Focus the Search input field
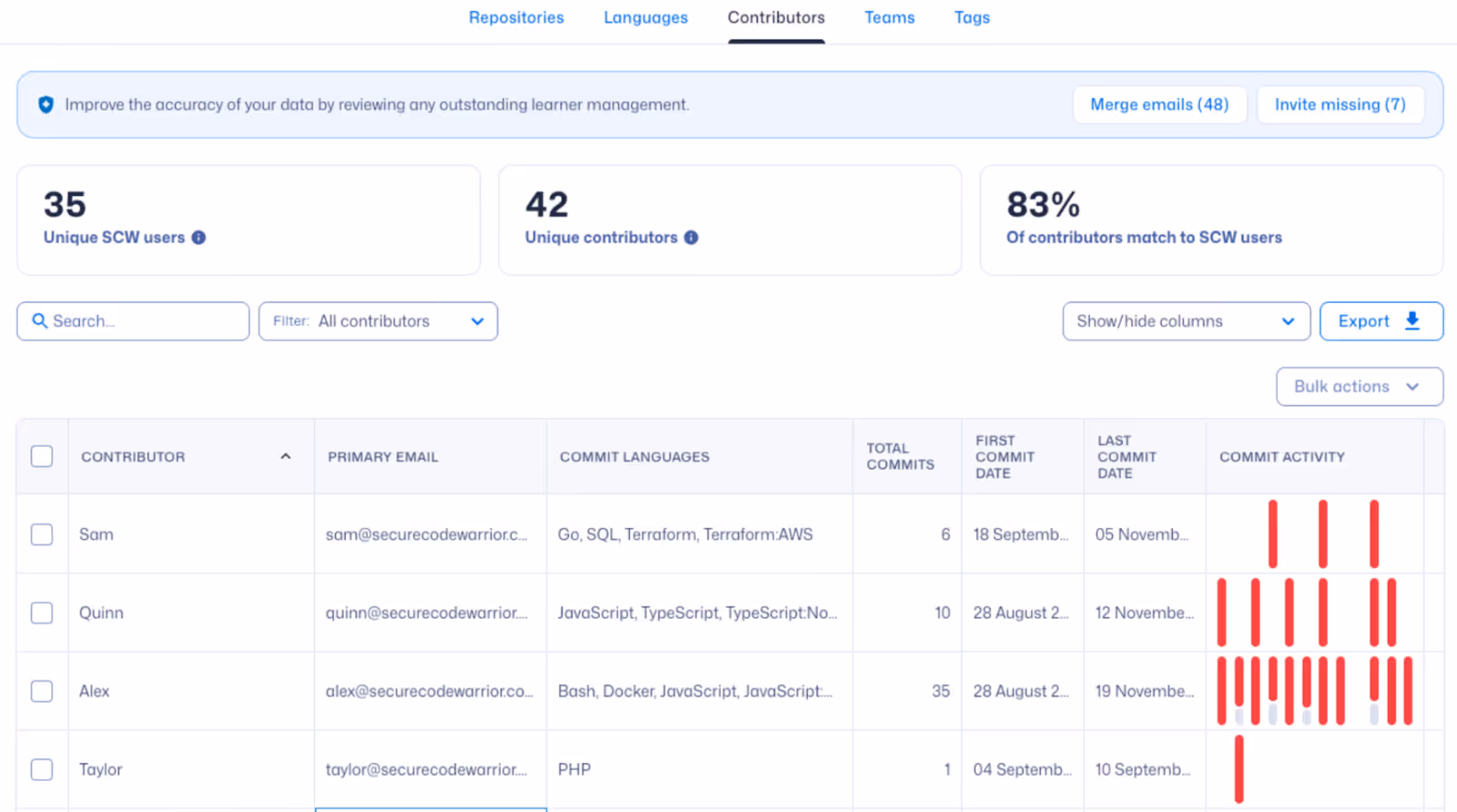The height and width of the screenshot is (812, 1457). (x=133, y=321)
